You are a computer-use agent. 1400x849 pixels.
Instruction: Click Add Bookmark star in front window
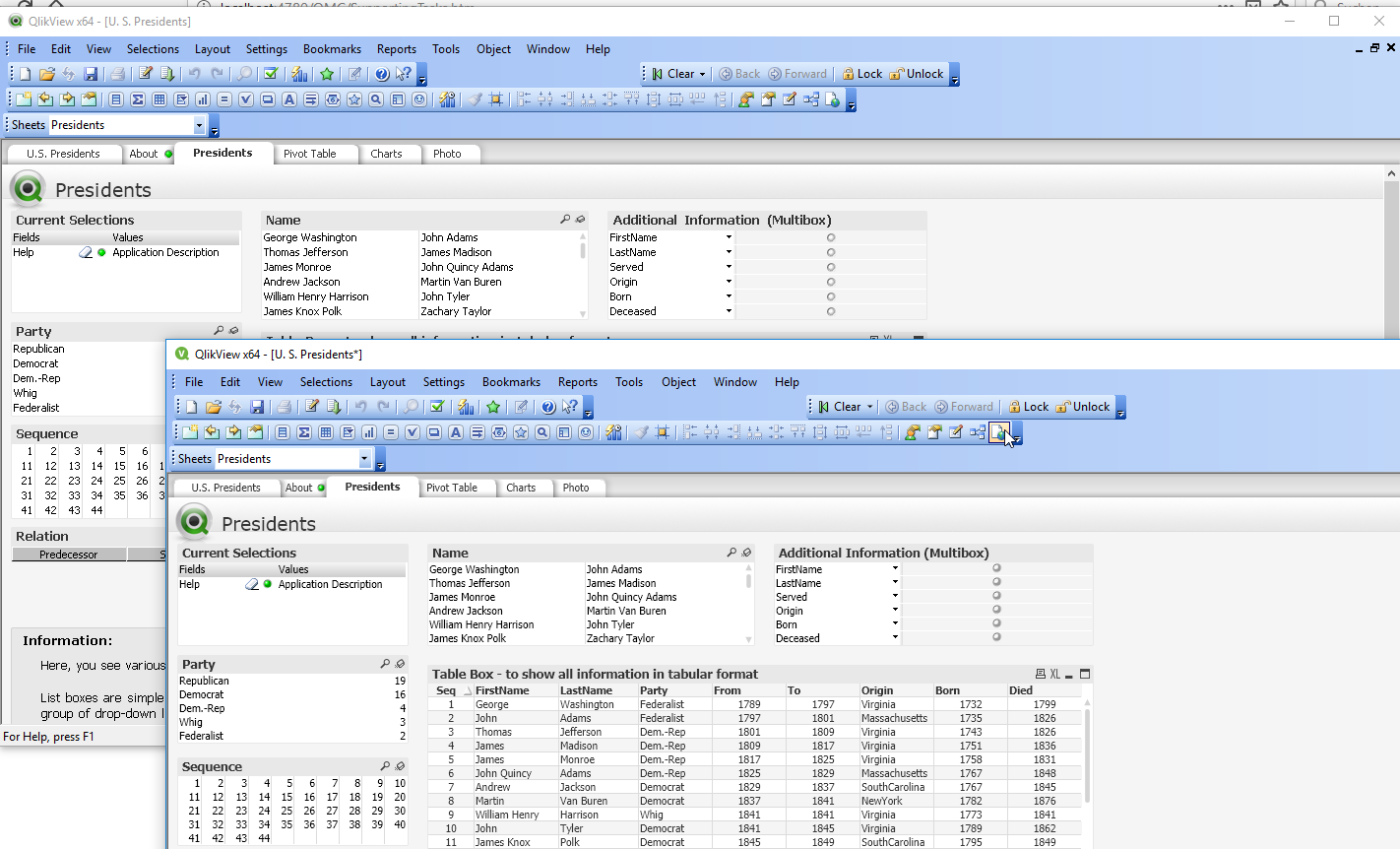(x=493, y=407)
